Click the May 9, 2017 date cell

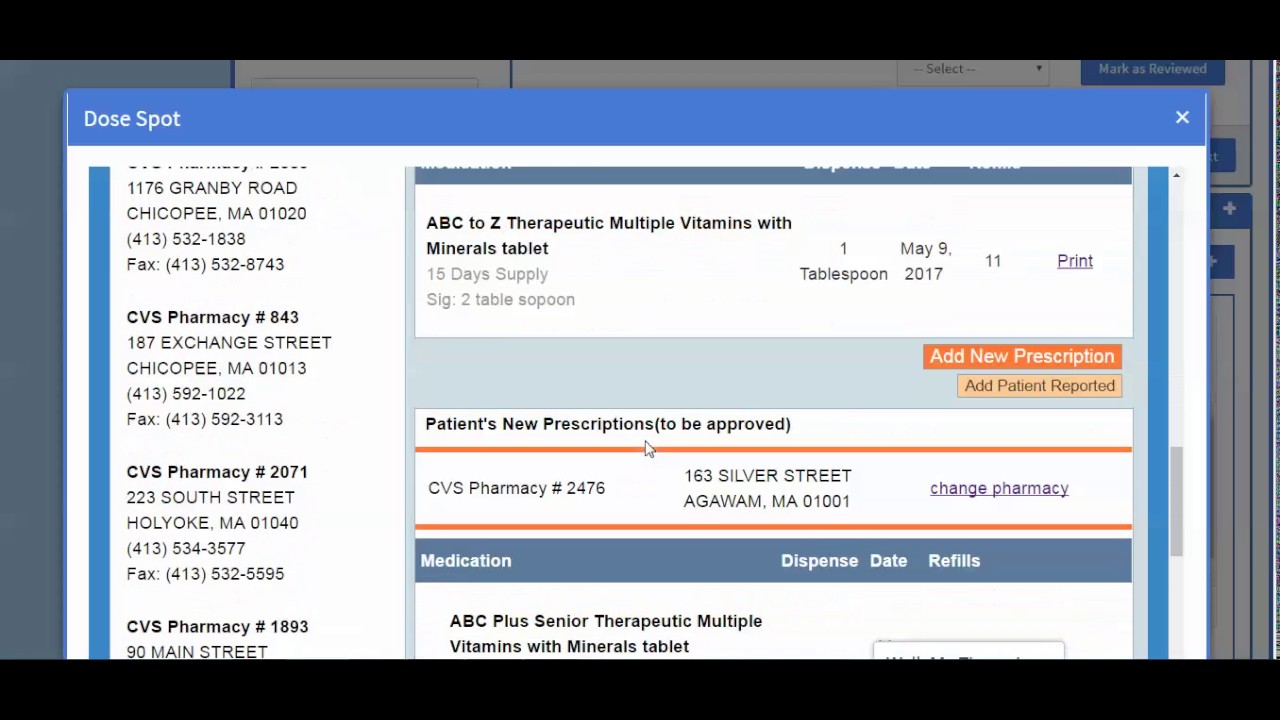925,261
